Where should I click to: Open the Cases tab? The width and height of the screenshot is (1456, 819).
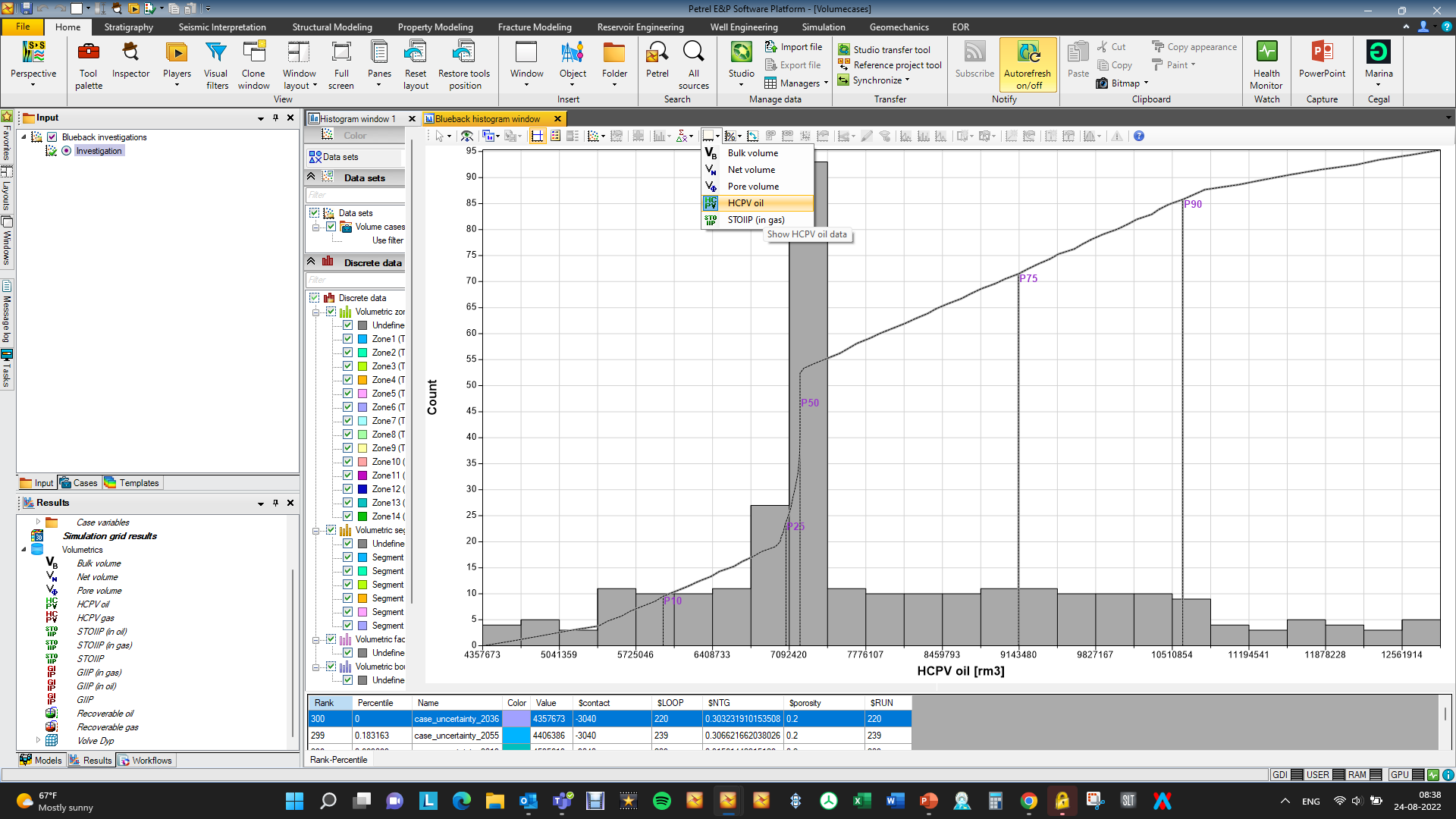coord(79,483)
